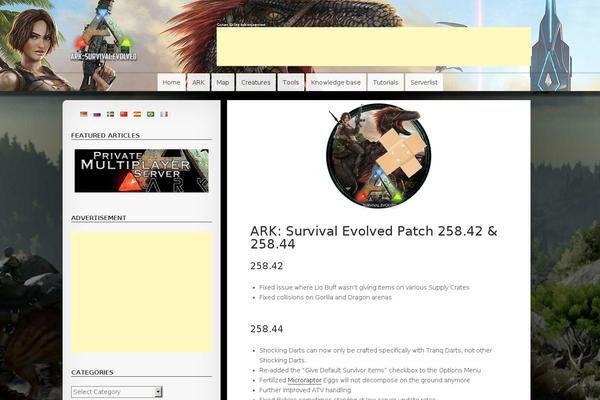Follow the Microraptor link in patch notes

pos(304,380)
